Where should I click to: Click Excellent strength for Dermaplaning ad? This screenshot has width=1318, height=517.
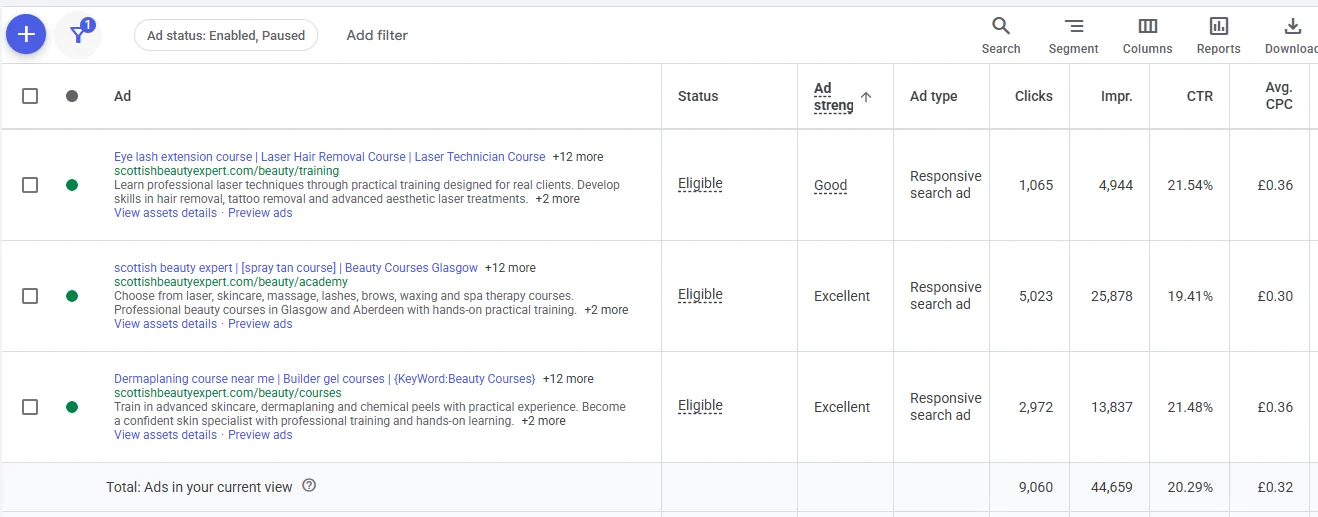click(842, 407)
